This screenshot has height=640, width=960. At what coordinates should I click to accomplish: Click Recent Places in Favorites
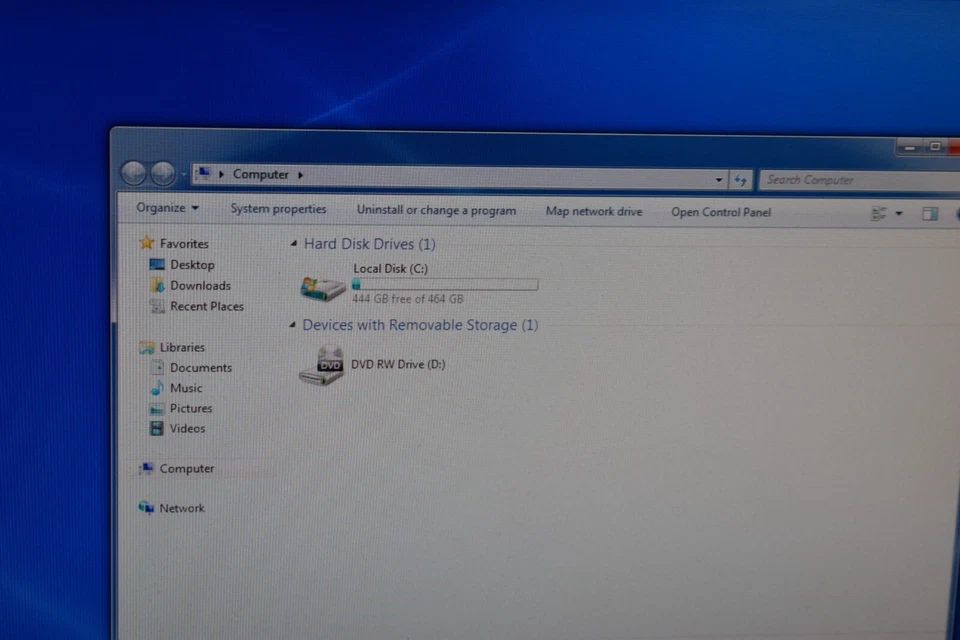206,306
